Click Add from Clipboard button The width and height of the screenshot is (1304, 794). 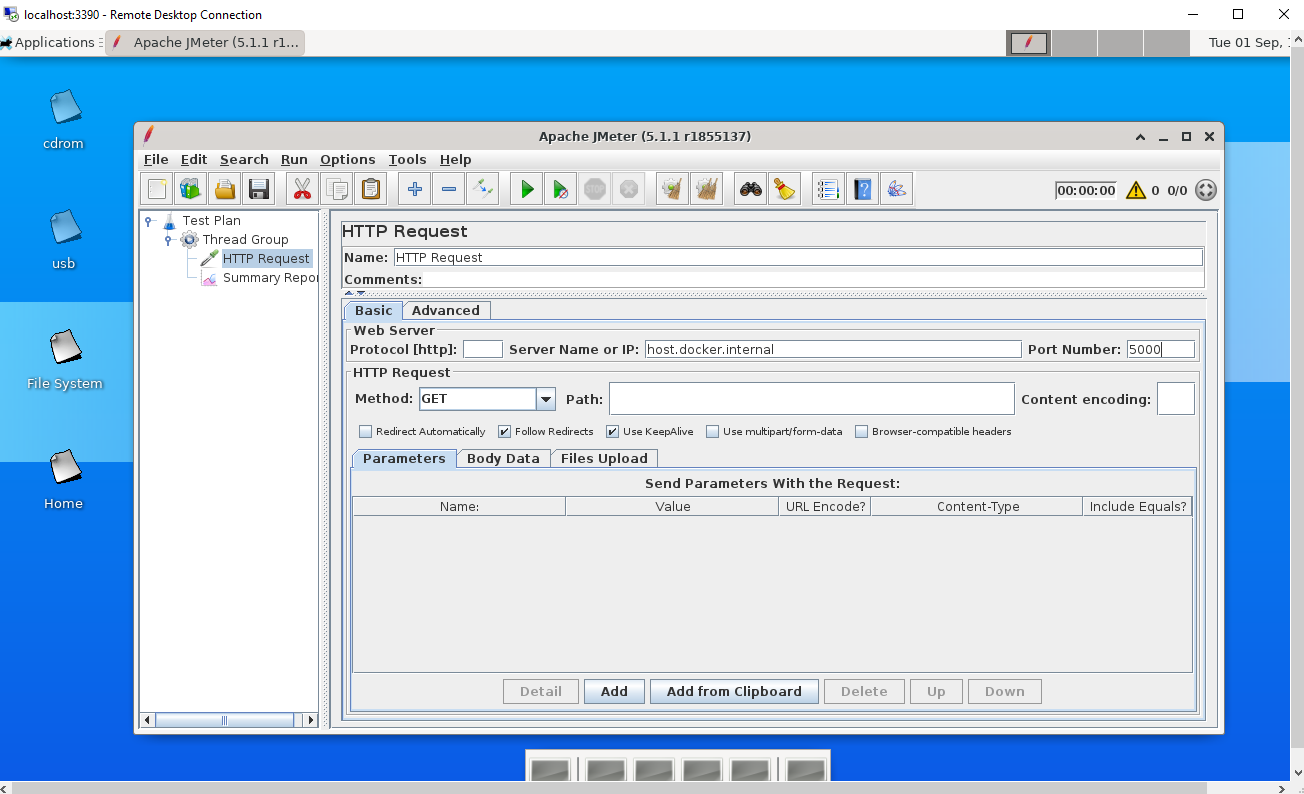tap(734, 692)
